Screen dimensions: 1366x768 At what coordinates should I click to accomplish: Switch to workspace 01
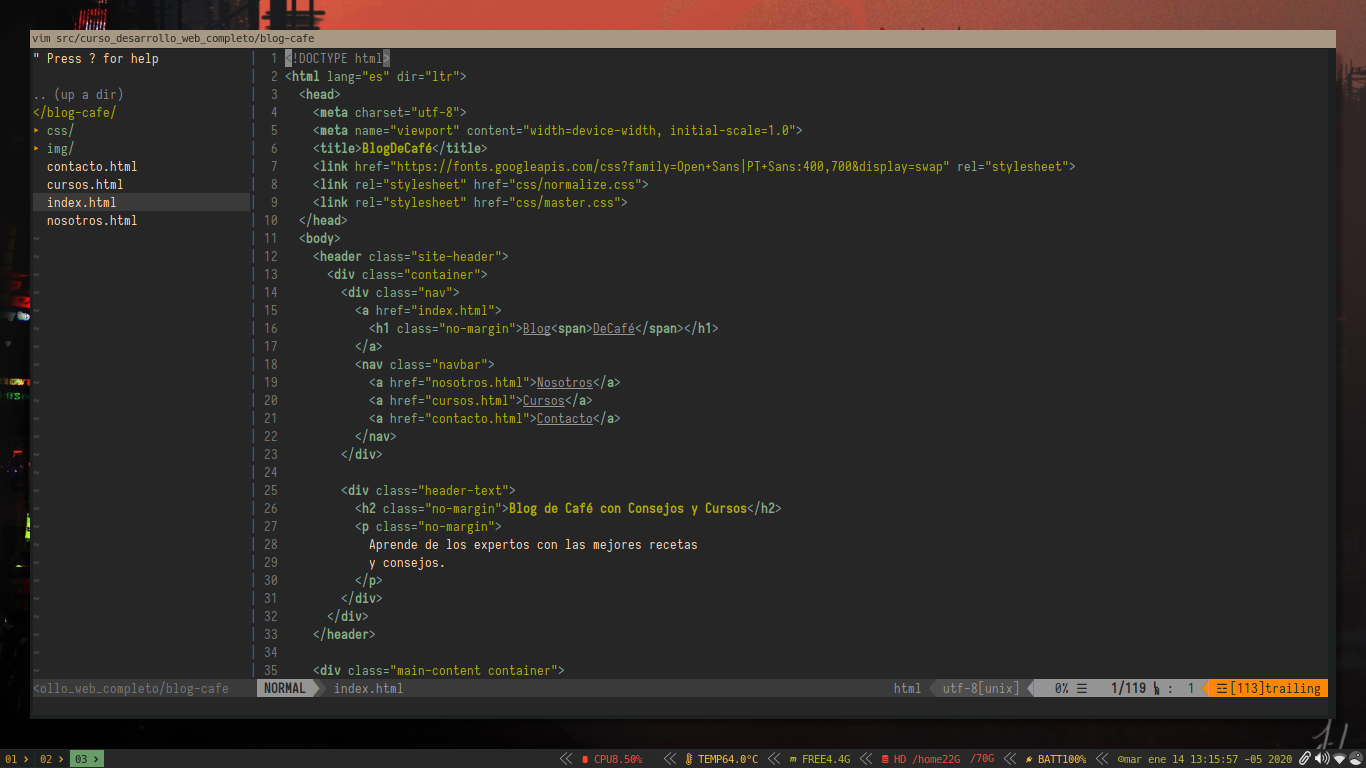(x=16, y=759)
